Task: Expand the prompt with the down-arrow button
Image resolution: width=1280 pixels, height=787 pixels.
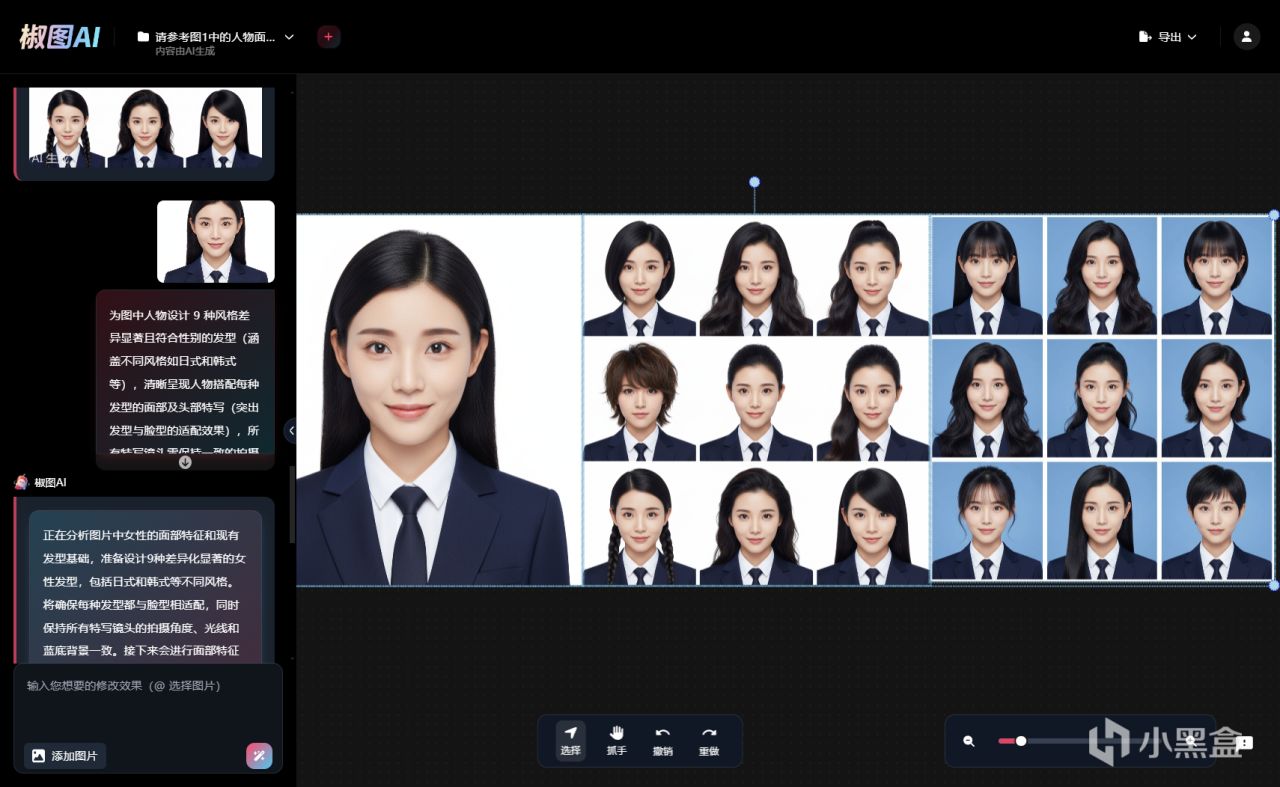Action: click(x=185, y=461)
